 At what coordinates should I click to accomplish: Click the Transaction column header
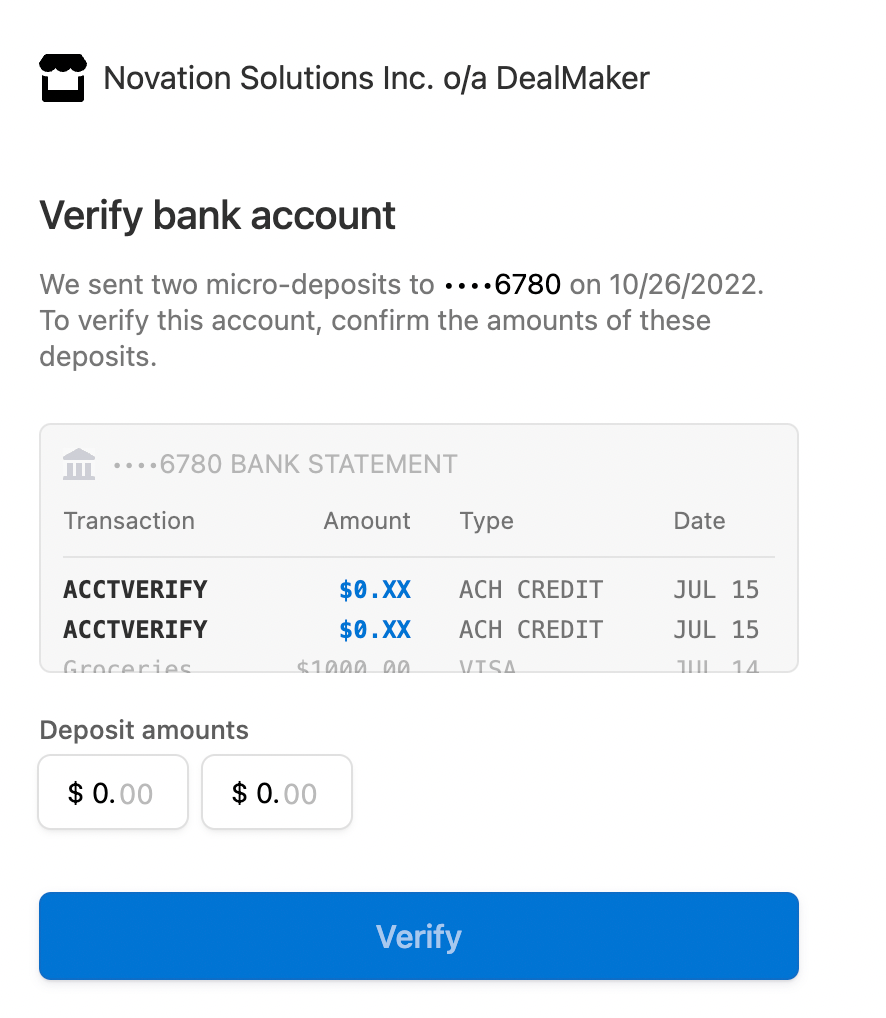click(129, 520)
